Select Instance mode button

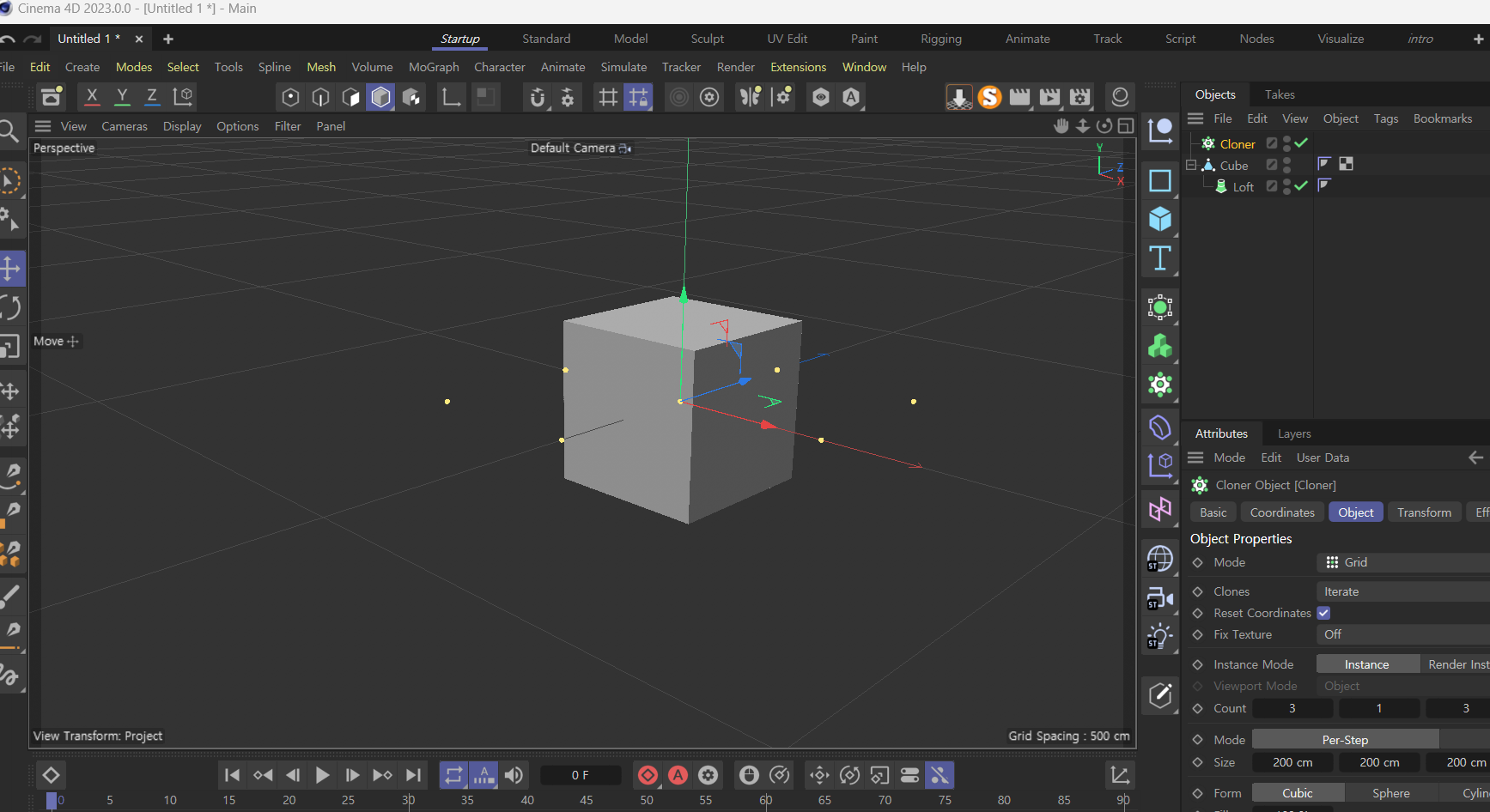(1367, 664)
